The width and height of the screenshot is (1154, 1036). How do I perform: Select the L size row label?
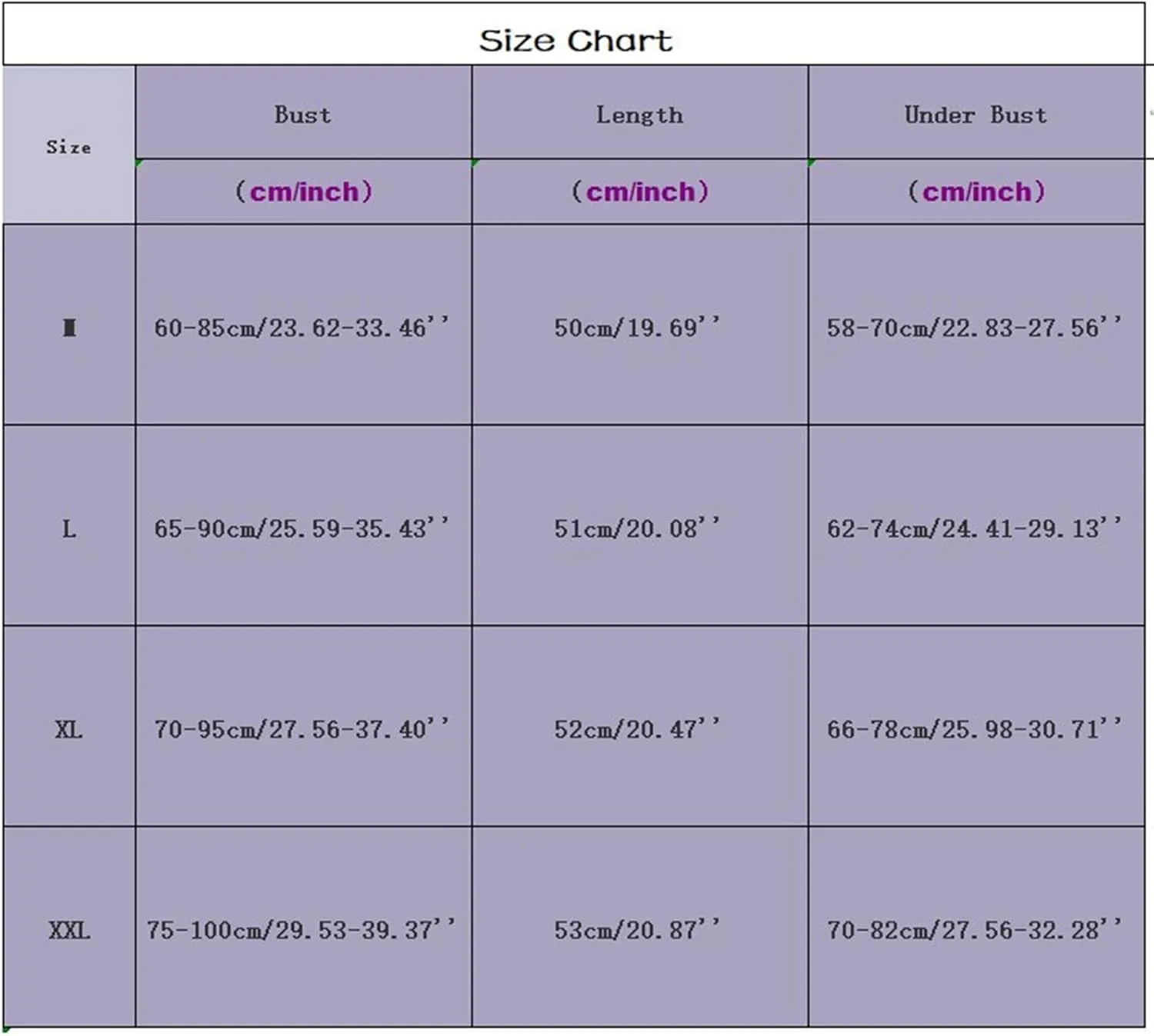point(69,525)
